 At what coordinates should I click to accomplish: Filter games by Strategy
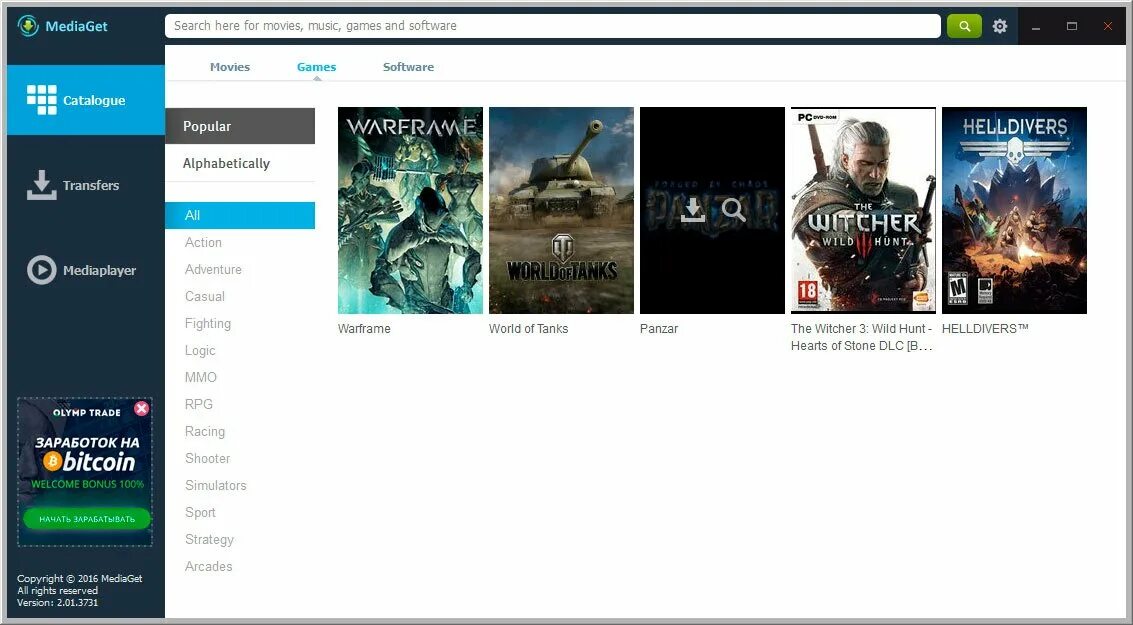point(209,540)
